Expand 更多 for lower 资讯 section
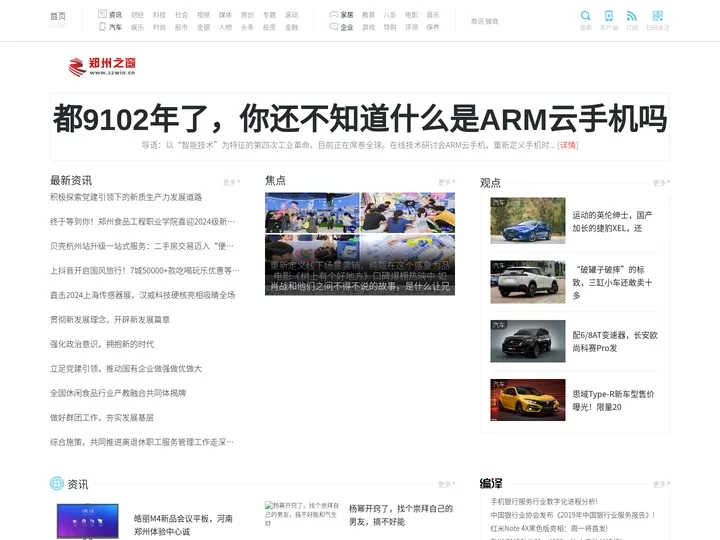 point(446,484)
